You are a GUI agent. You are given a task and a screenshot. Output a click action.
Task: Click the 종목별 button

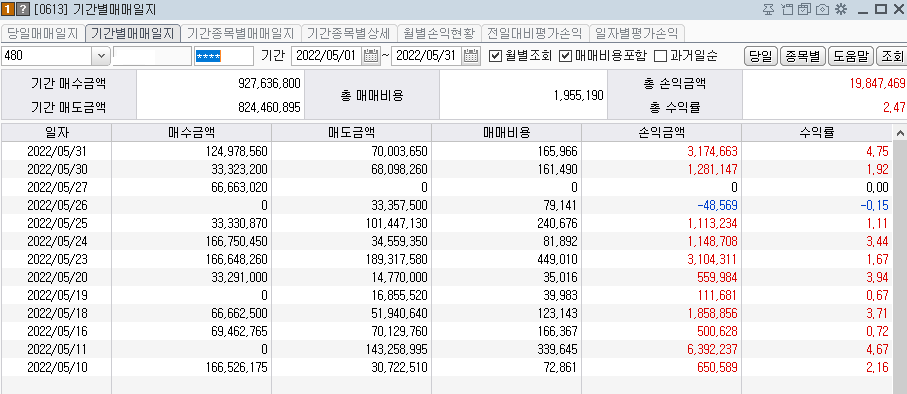tap(802, 56)
